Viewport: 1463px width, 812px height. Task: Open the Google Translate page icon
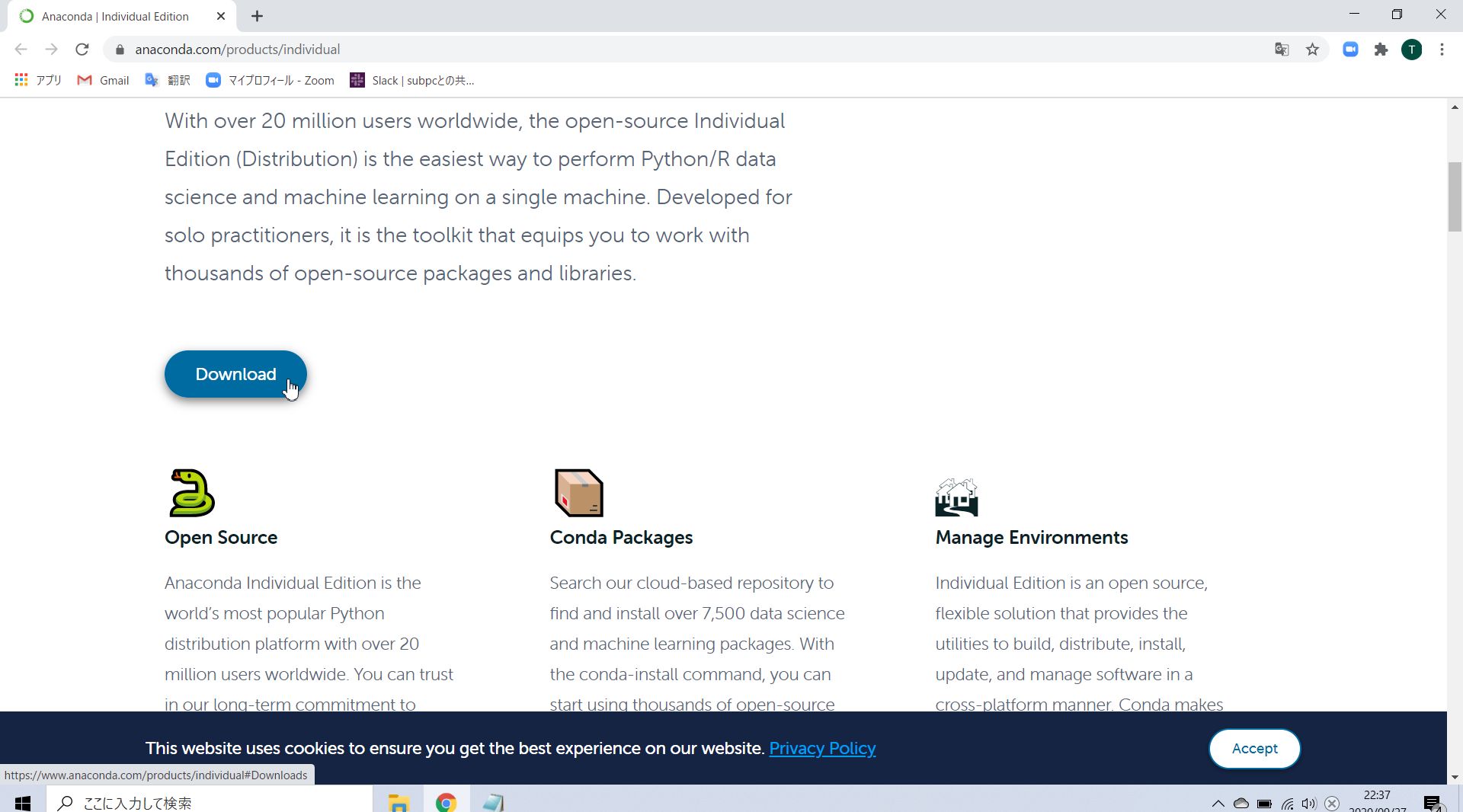pos(1282,50)
